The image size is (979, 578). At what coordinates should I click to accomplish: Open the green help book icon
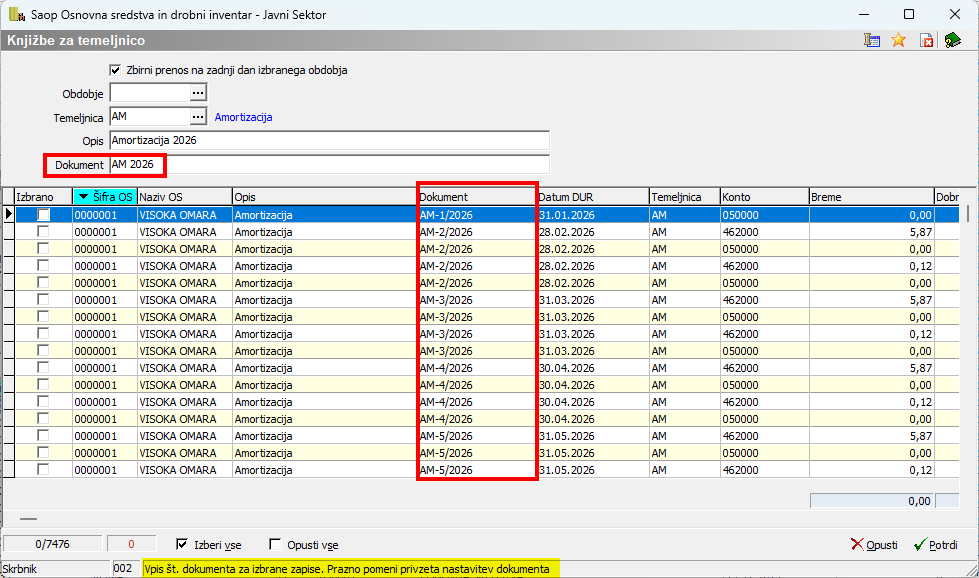point(952,40)
